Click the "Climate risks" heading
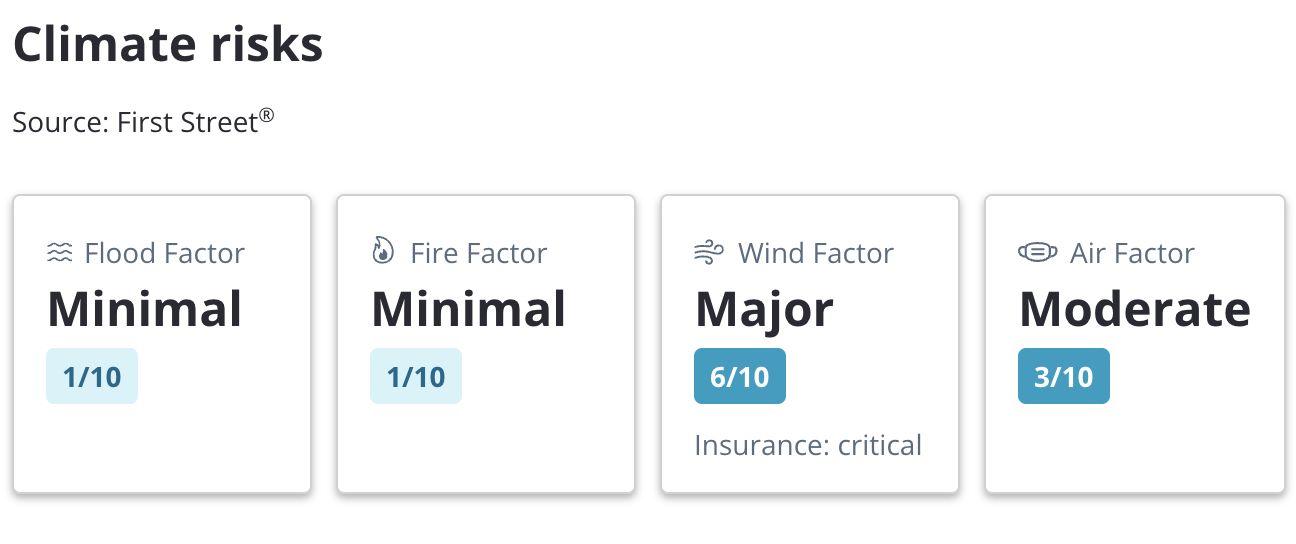This screenshot has height=544, width=1296. (168, 44)
